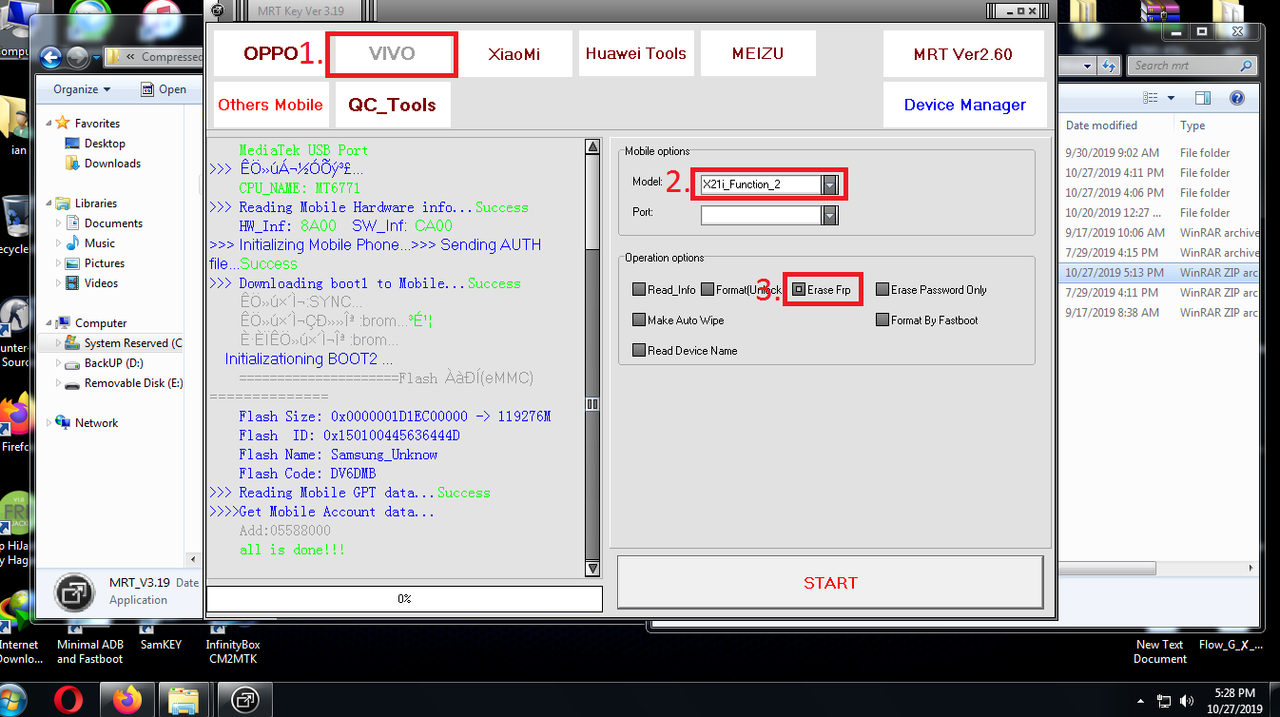Select BackUP (D:) drive icon
1280x717 pixels.
[73, 363]
